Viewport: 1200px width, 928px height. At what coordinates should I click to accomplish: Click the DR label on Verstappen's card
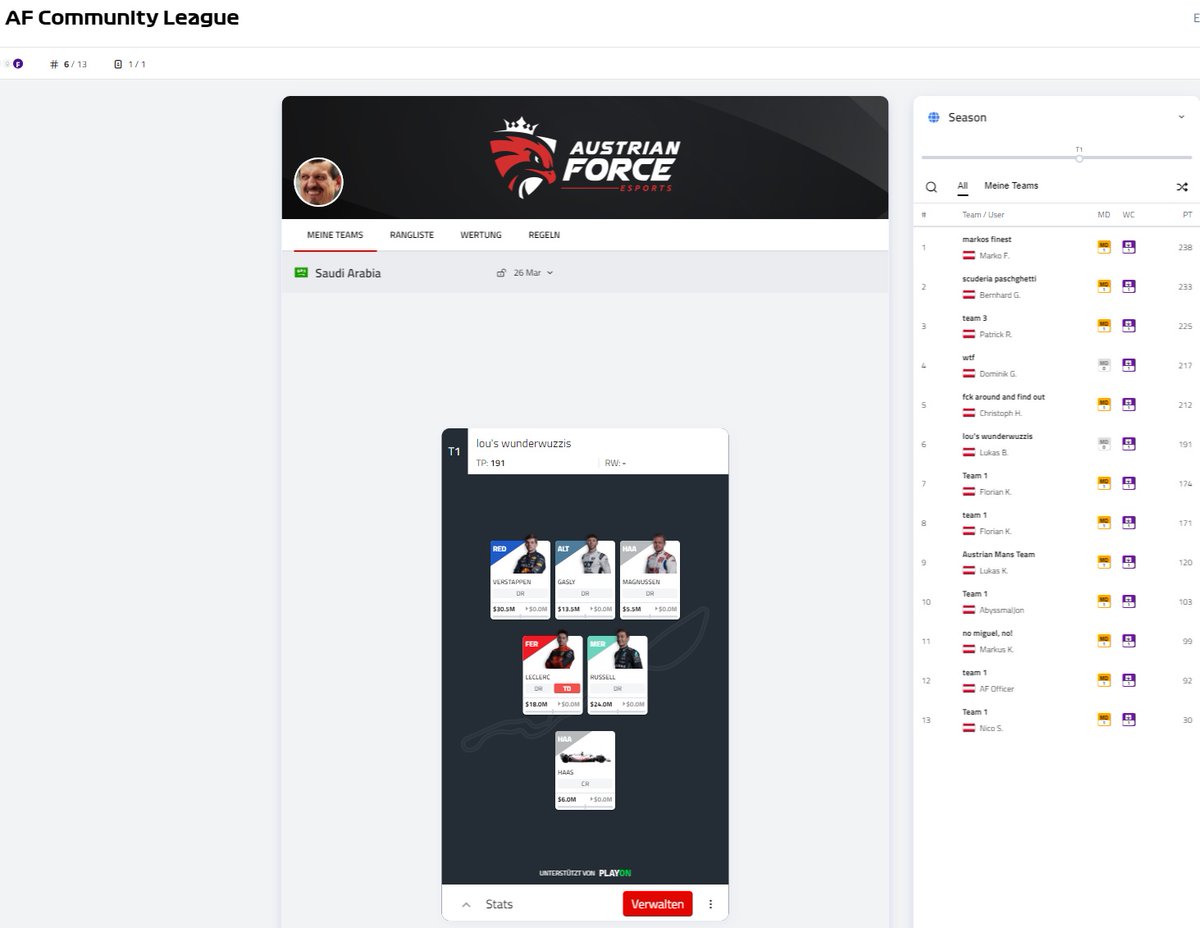coord(520,593)
